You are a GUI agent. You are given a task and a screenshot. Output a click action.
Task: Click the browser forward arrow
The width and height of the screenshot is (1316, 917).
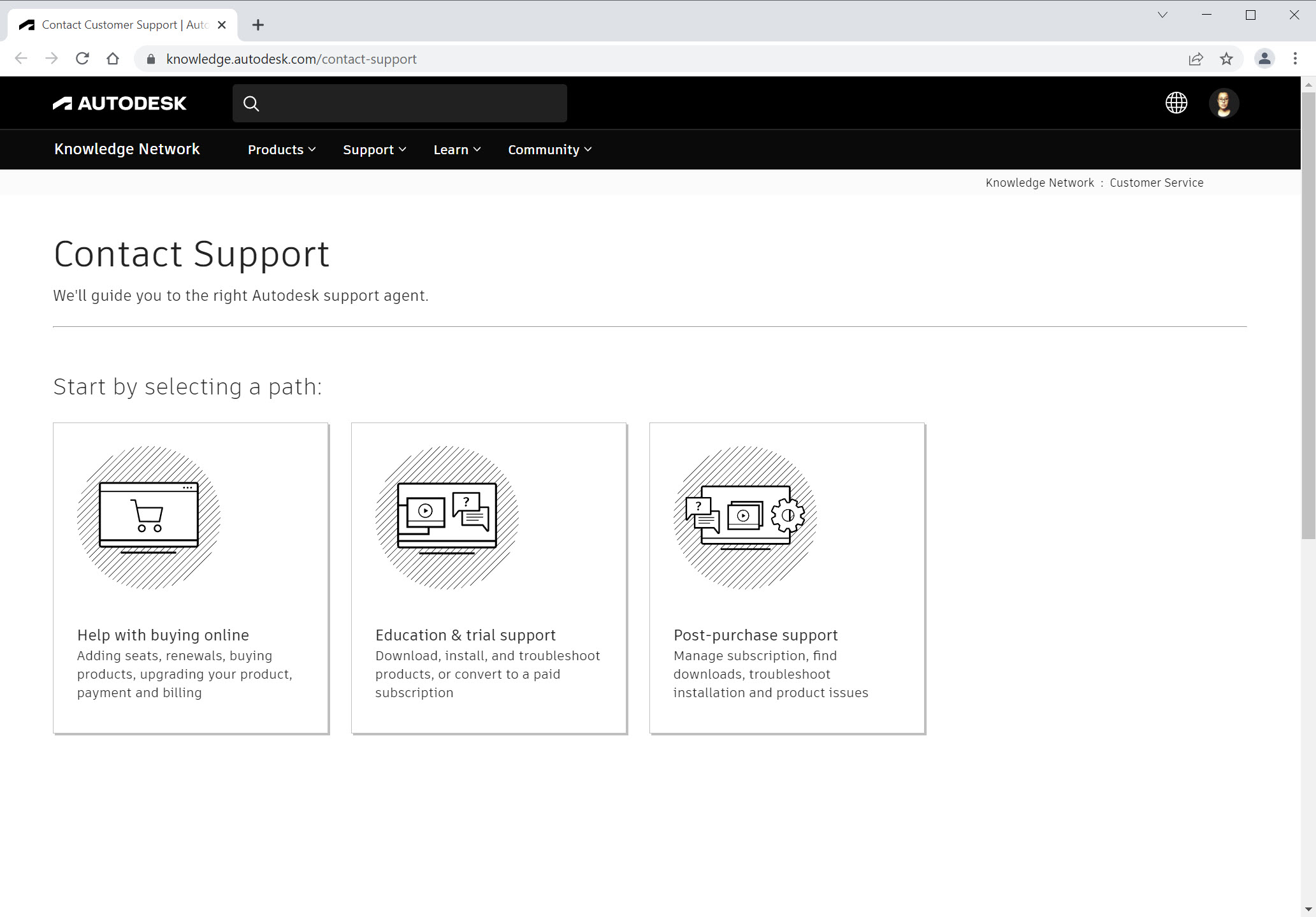coord(52,59)
